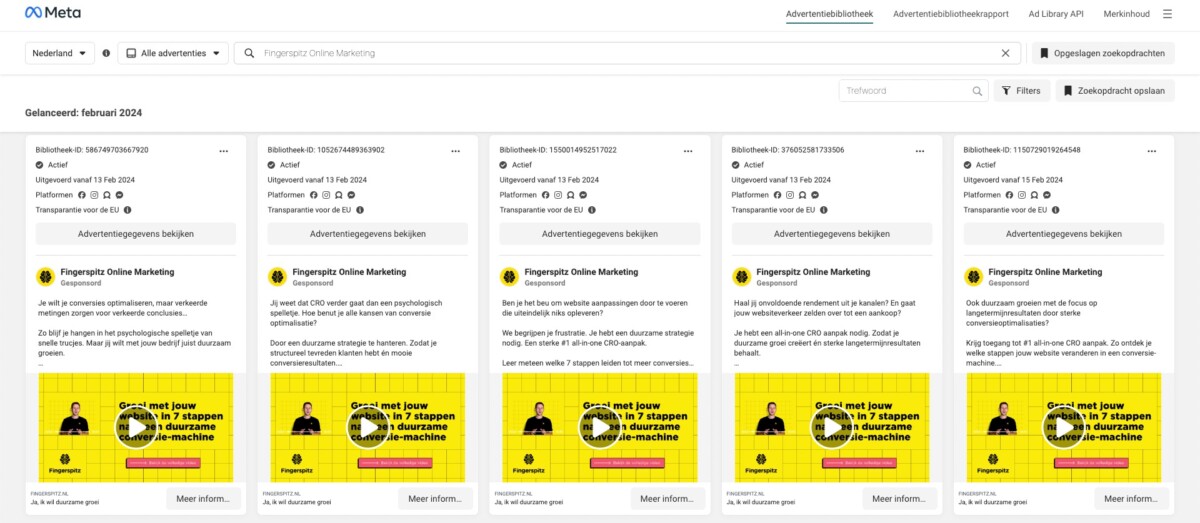Play the video on the third ad

pyautogui.click(x=600, y=428)
